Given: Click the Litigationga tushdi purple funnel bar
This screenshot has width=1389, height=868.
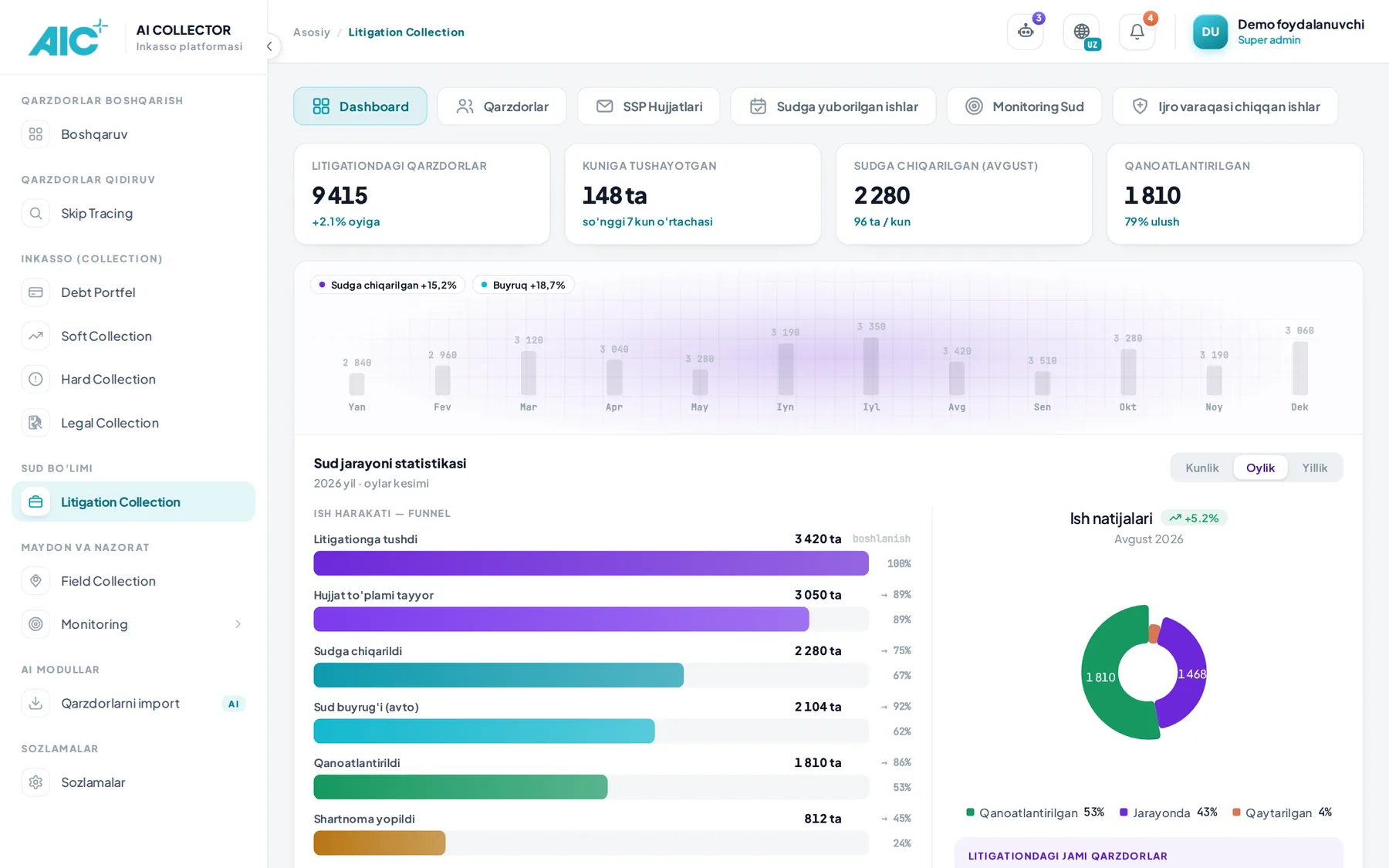Looking at the screenshot, I should pos(591,563).
